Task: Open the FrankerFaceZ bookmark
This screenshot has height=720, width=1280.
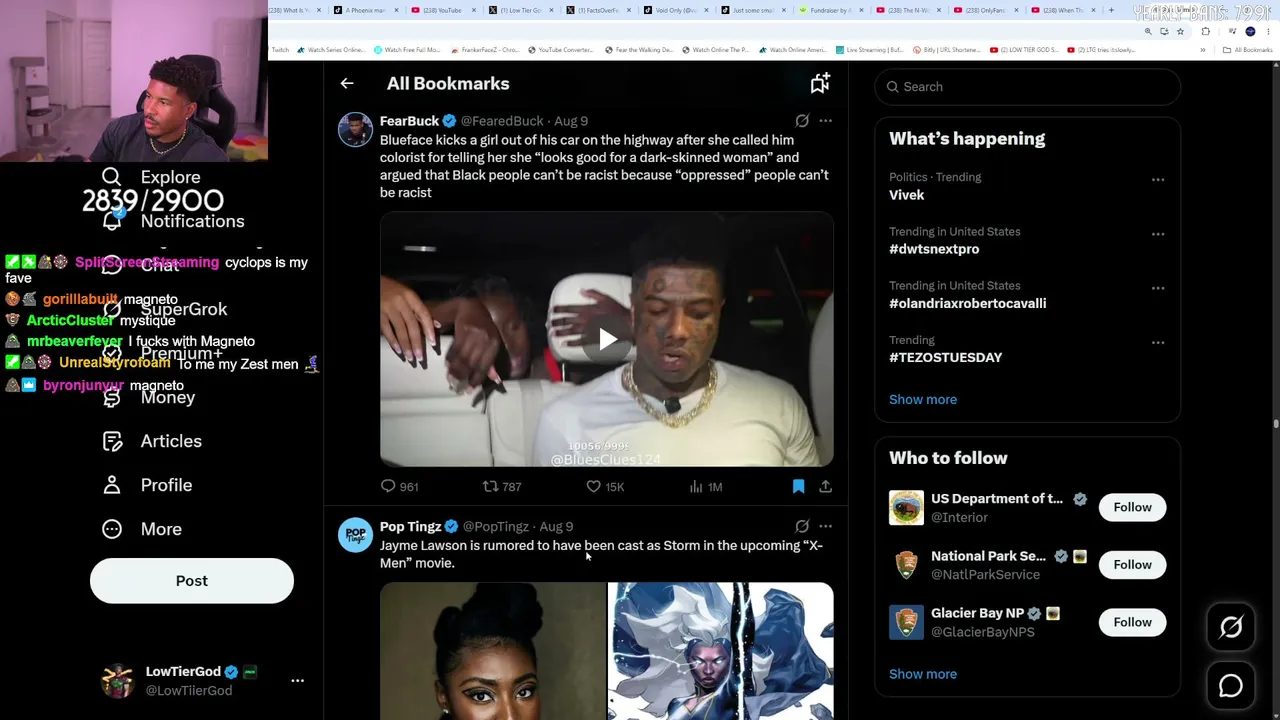Action: tap(486, 50)
